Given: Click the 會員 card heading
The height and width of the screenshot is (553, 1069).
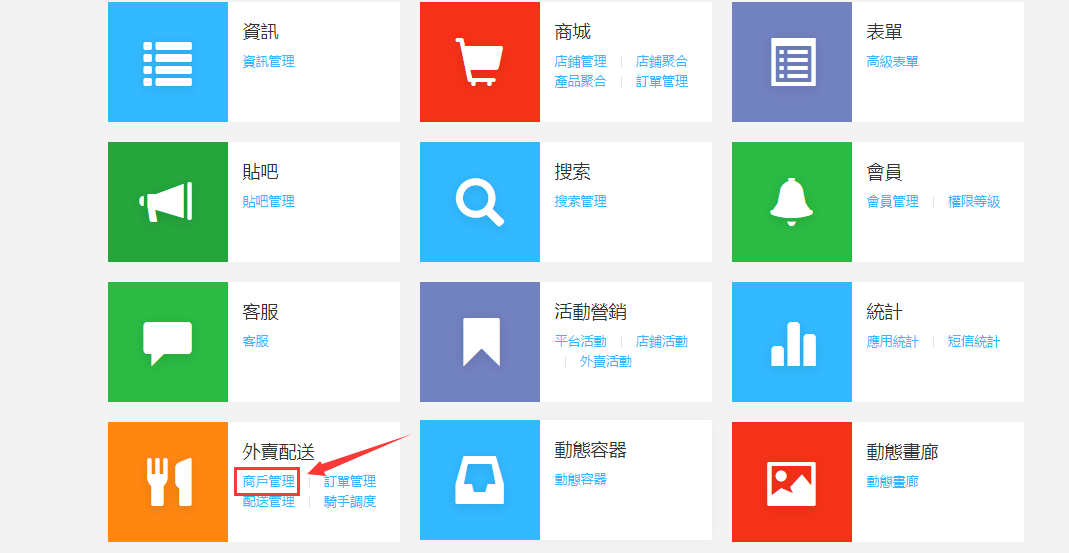Looking at the screenshot, I should [x=884, y=172].
